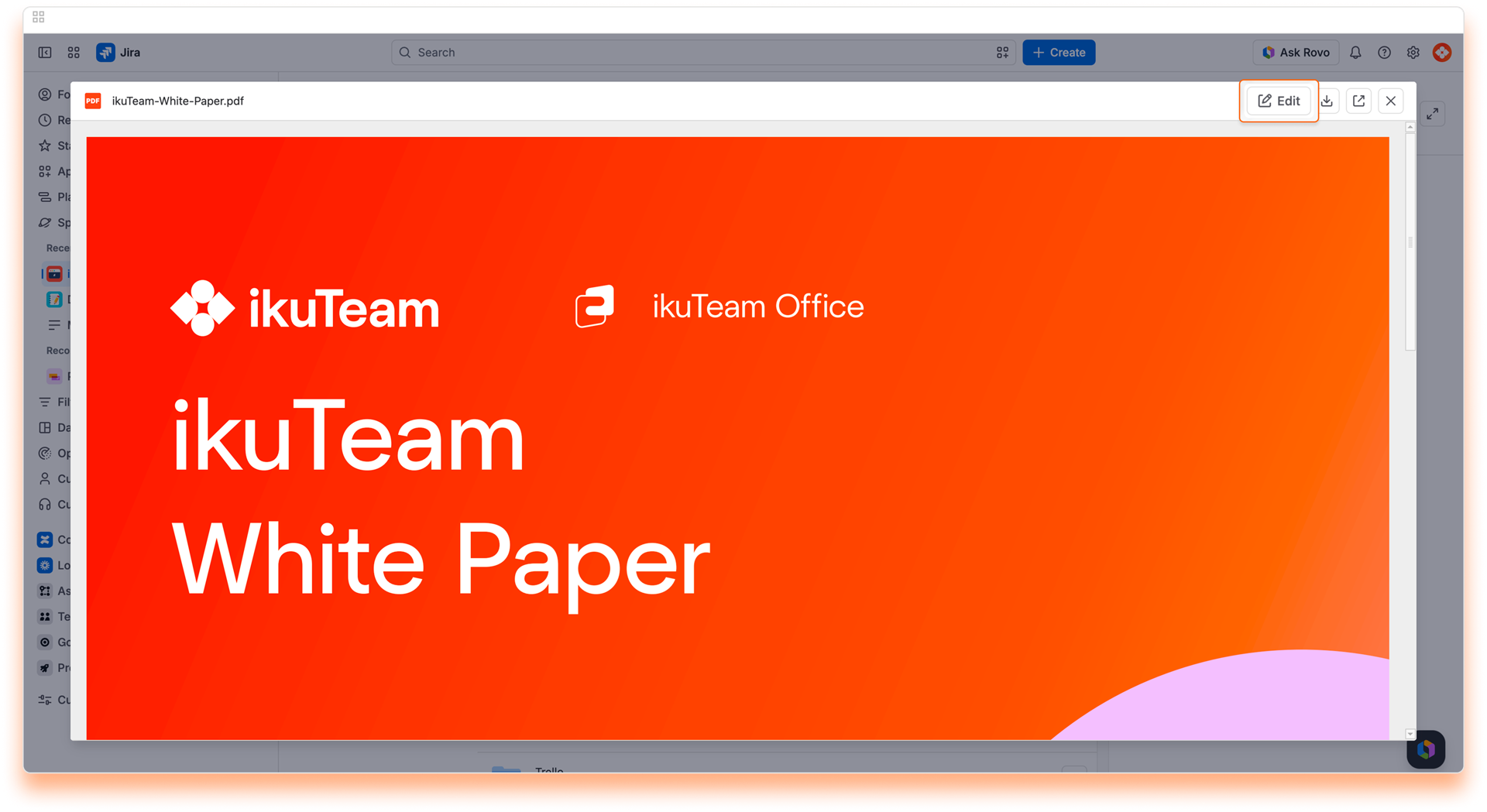This screenshot has height=812, width=1487.
Task: Click the PDF viewer vertical scrollbar
Action: point(1410,242)
